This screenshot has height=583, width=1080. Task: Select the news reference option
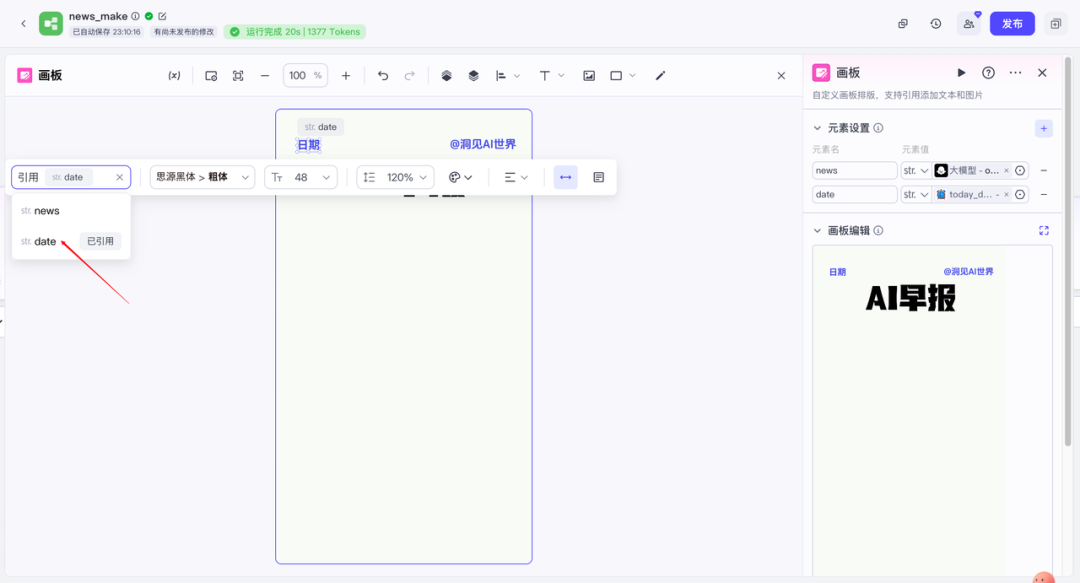point(47,211)
